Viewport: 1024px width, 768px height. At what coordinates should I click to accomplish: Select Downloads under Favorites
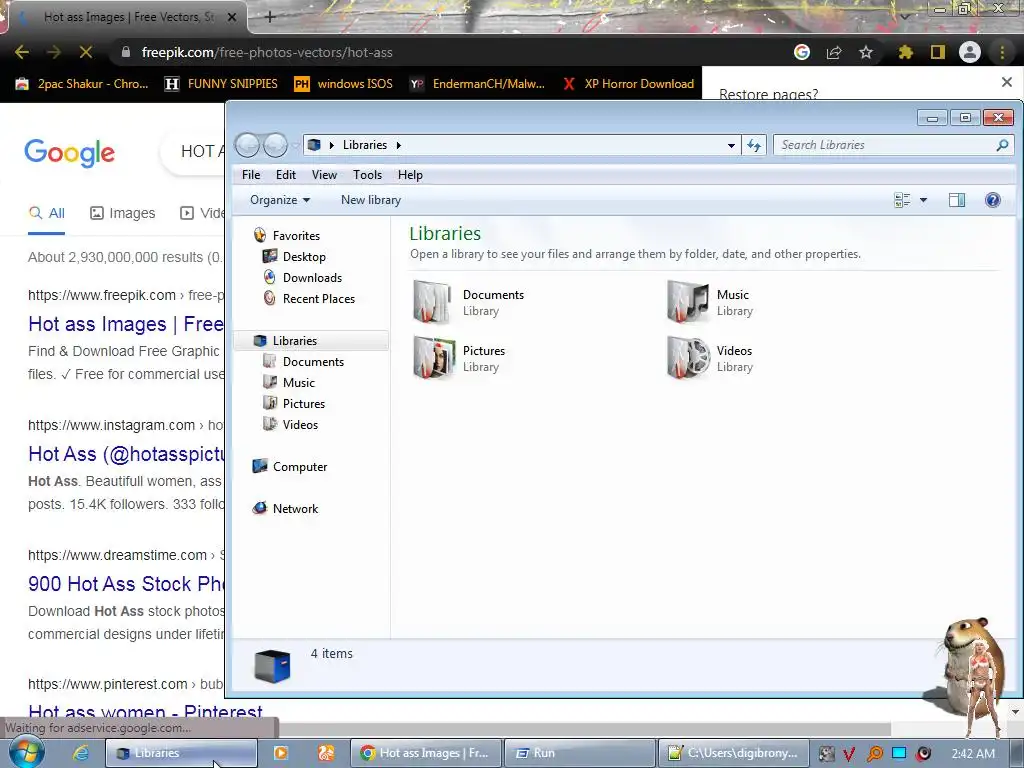coord(312,278)
